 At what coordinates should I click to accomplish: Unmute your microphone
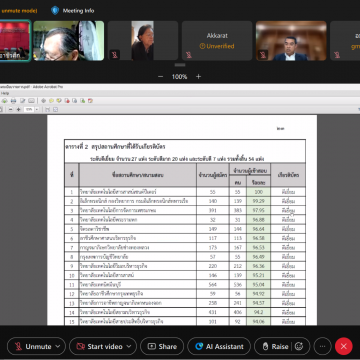coord(33,346)
